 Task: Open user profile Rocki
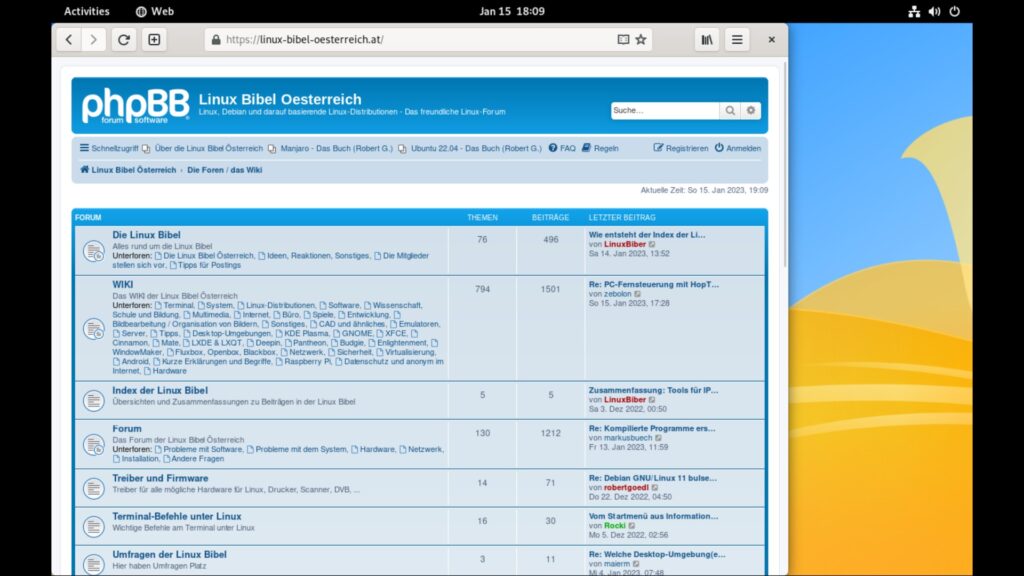coord(615,526)
